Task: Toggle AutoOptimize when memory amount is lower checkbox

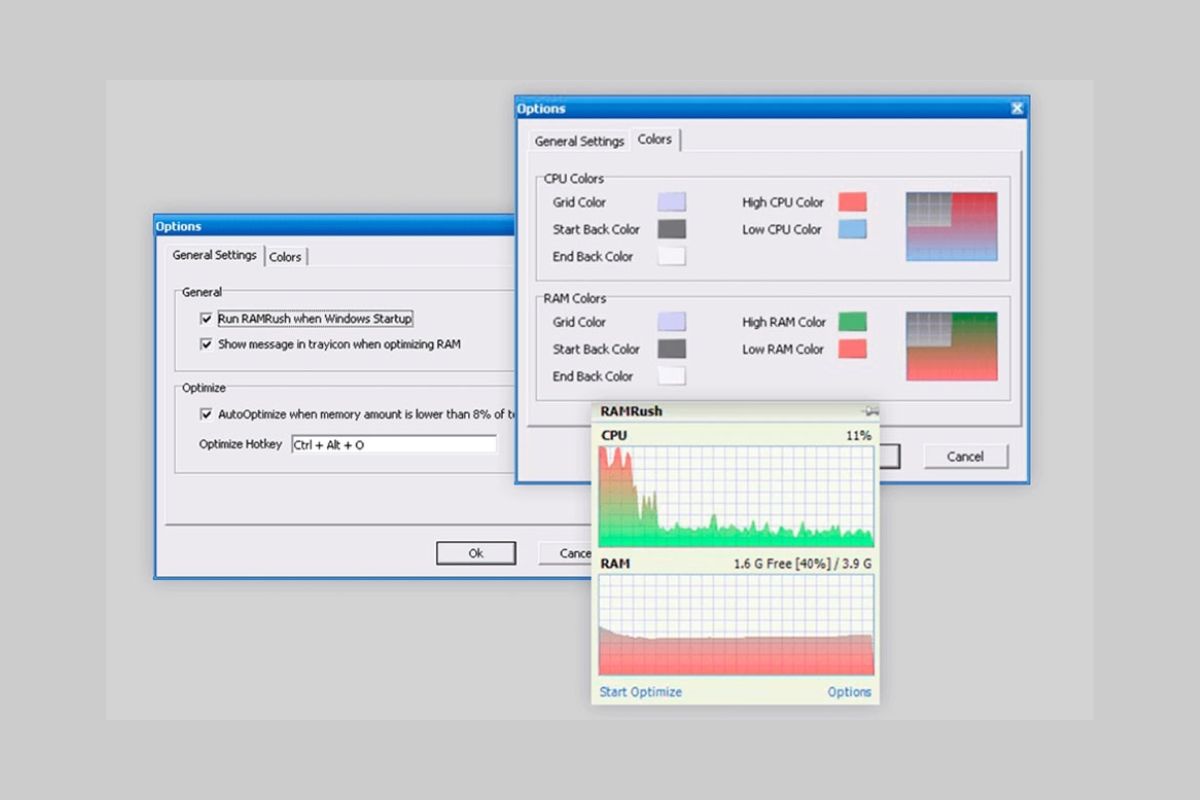Action: 207,414
